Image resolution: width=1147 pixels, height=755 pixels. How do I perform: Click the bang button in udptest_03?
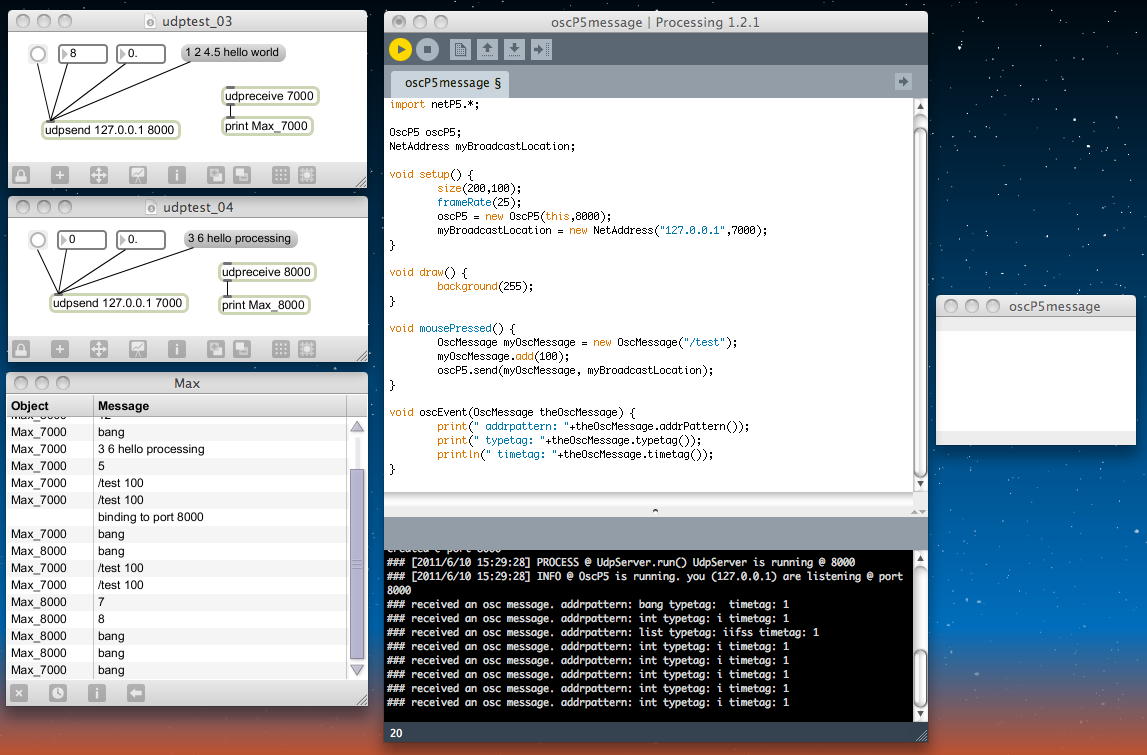coord(38,54)
